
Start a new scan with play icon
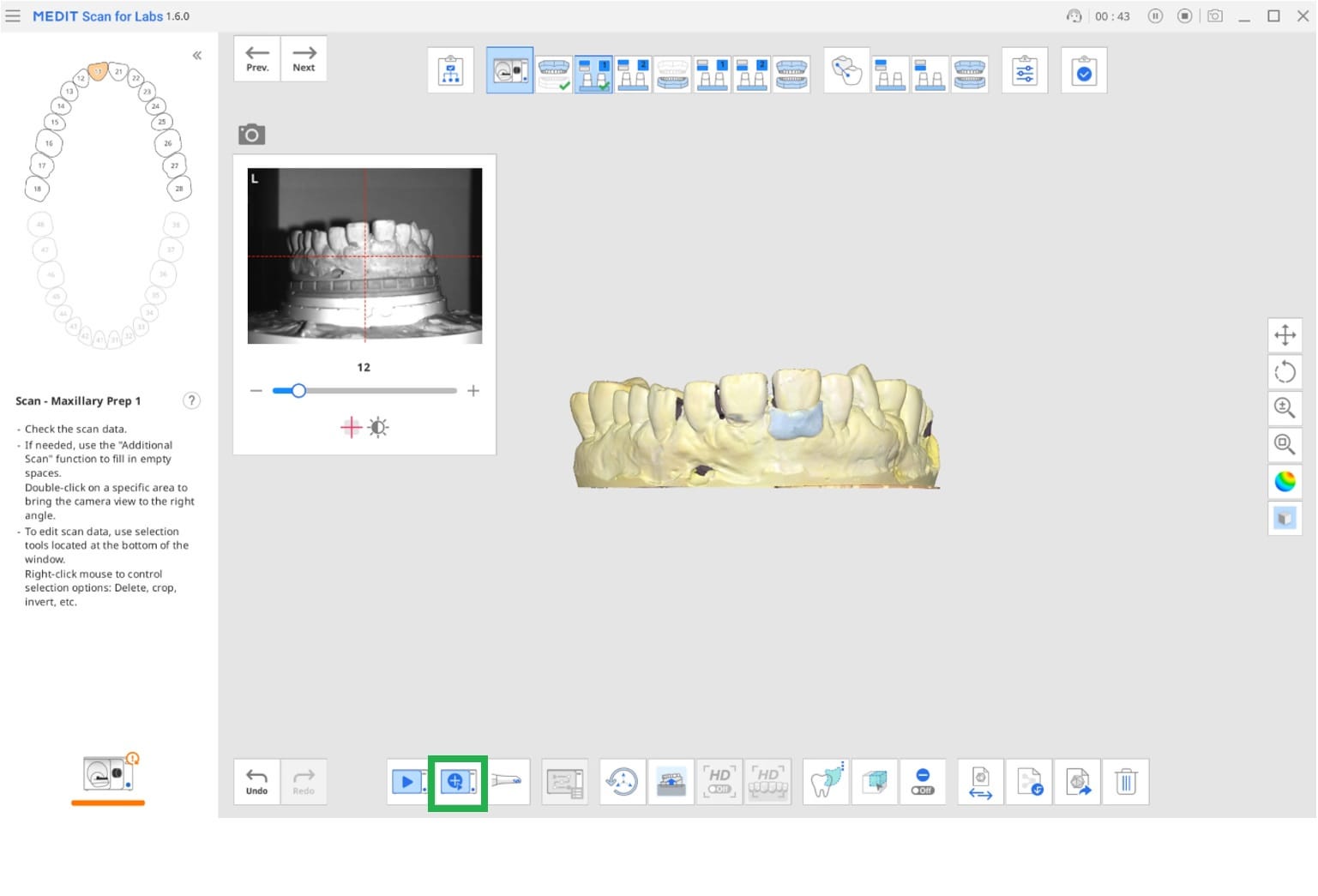409,782
